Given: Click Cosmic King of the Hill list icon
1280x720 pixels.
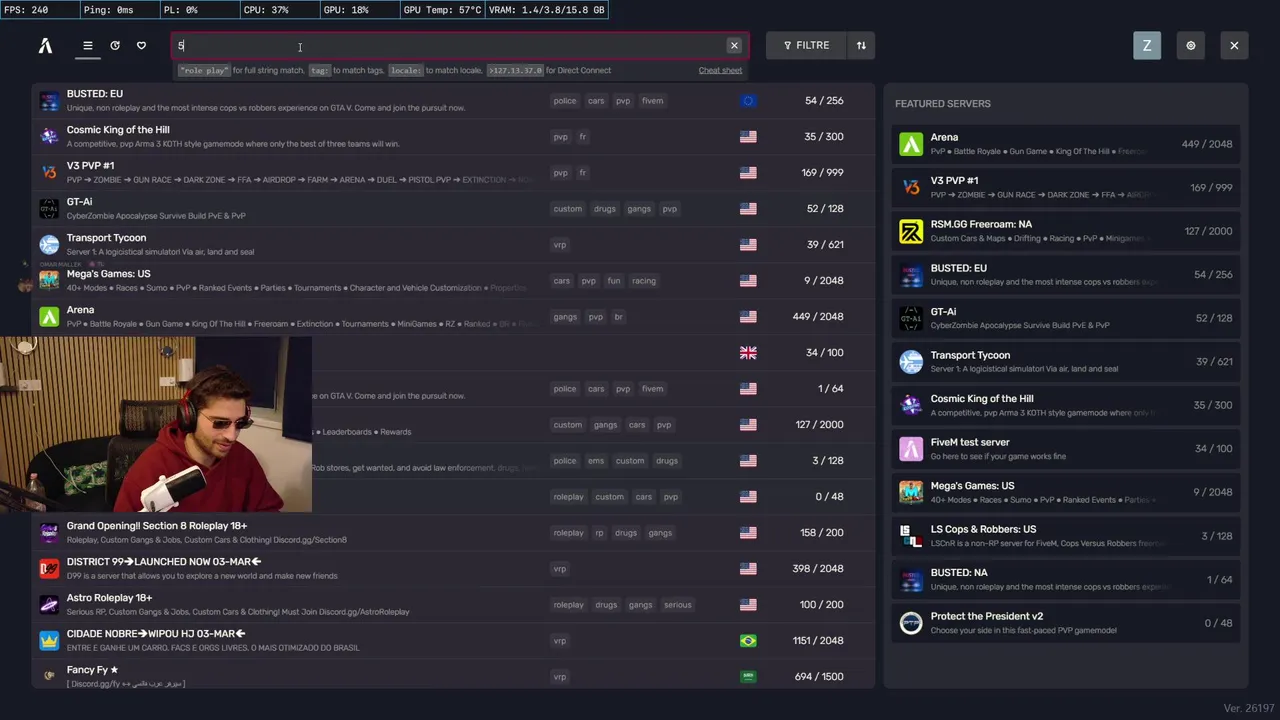Looking at the screenshot, I should click(49, 136).
